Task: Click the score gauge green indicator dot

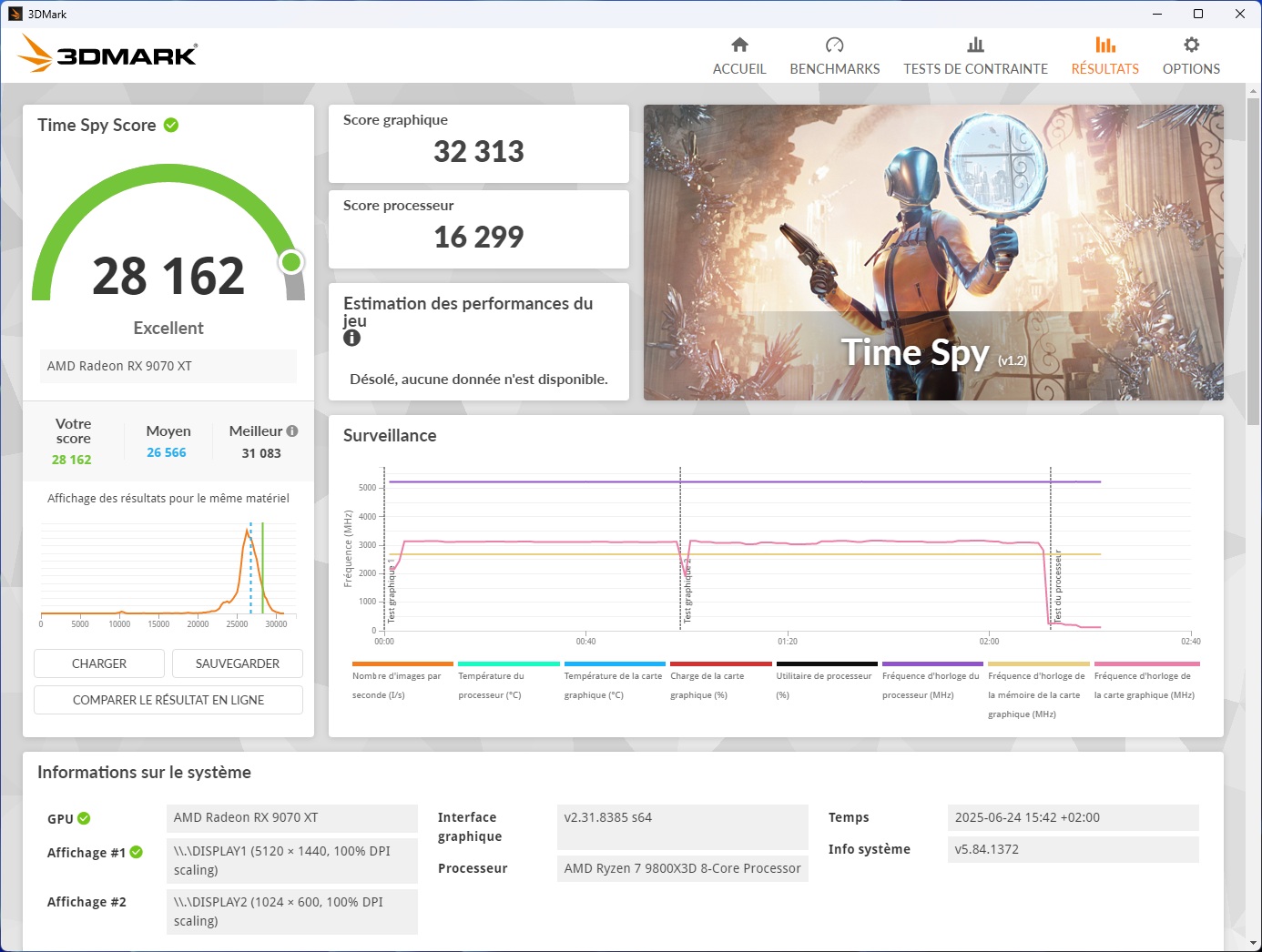Action: click(291, 262)
